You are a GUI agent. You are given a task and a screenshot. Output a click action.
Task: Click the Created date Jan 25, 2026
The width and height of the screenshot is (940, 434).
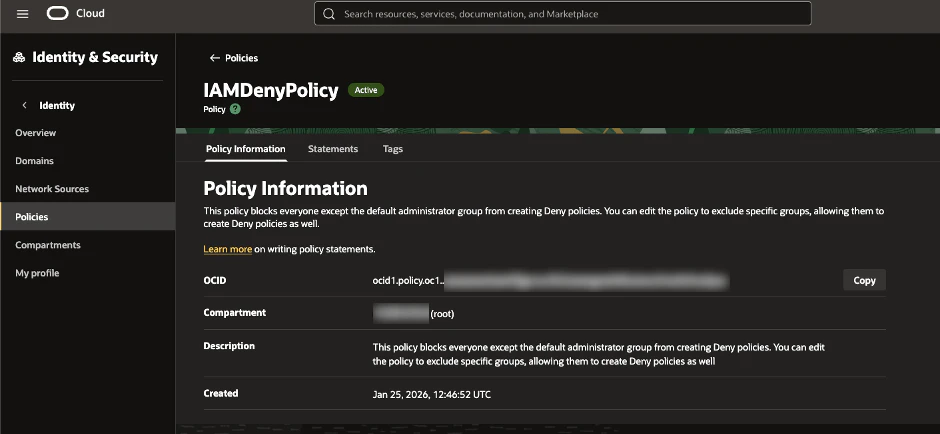(432, 394)
